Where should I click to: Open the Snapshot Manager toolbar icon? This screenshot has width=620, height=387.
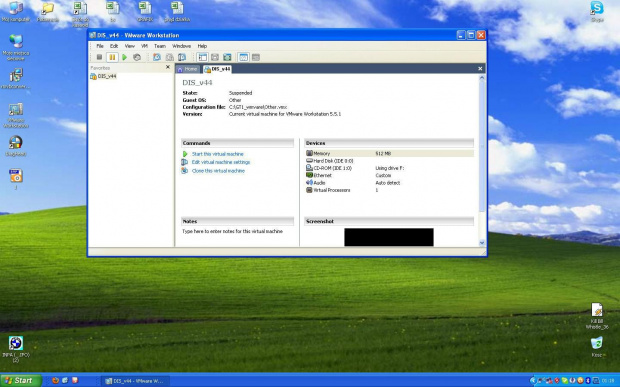pos(182,57)
